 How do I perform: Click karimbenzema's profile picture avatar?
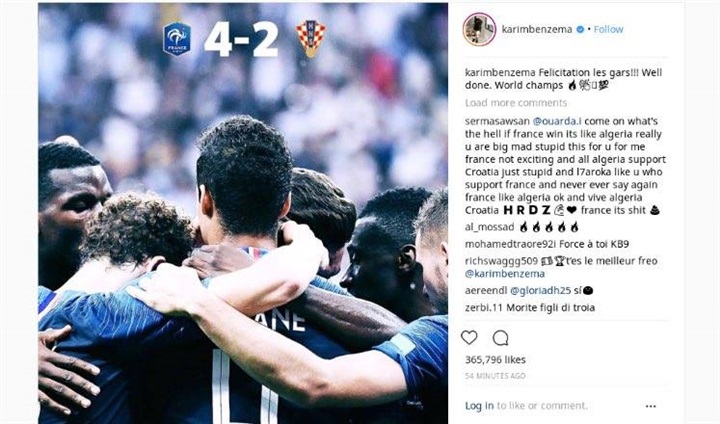click(x=479, y=29)
